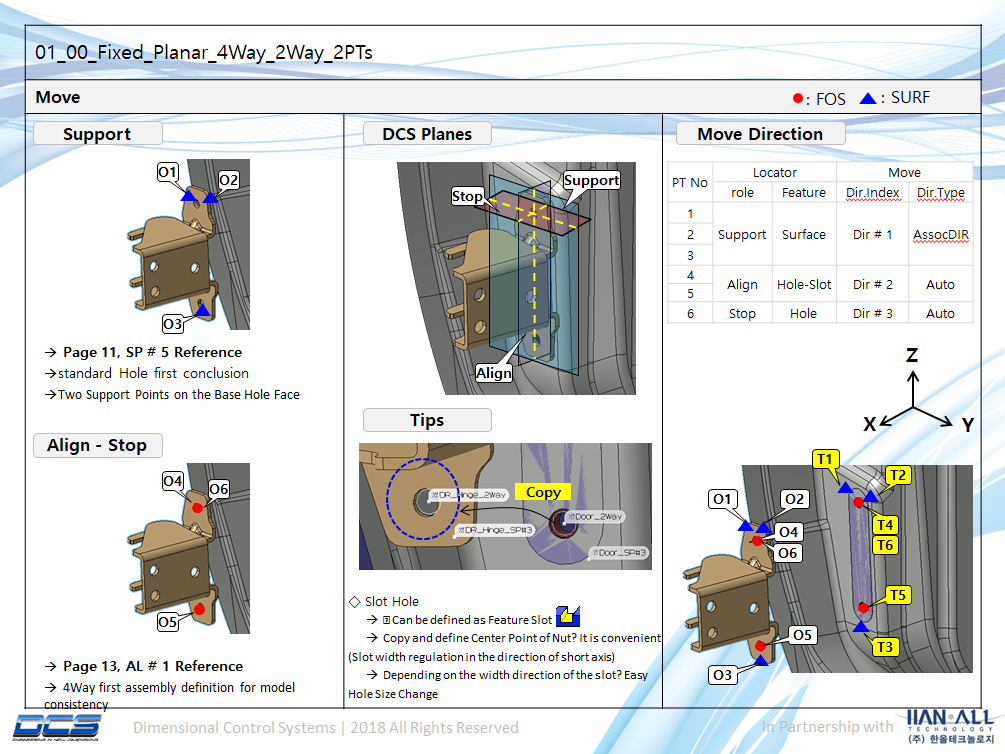This screenshot has width=1005, height=754.
Task: Toggle the checkbox before 'Can be defined as Feature Slot'
Action: click(386, 620)
